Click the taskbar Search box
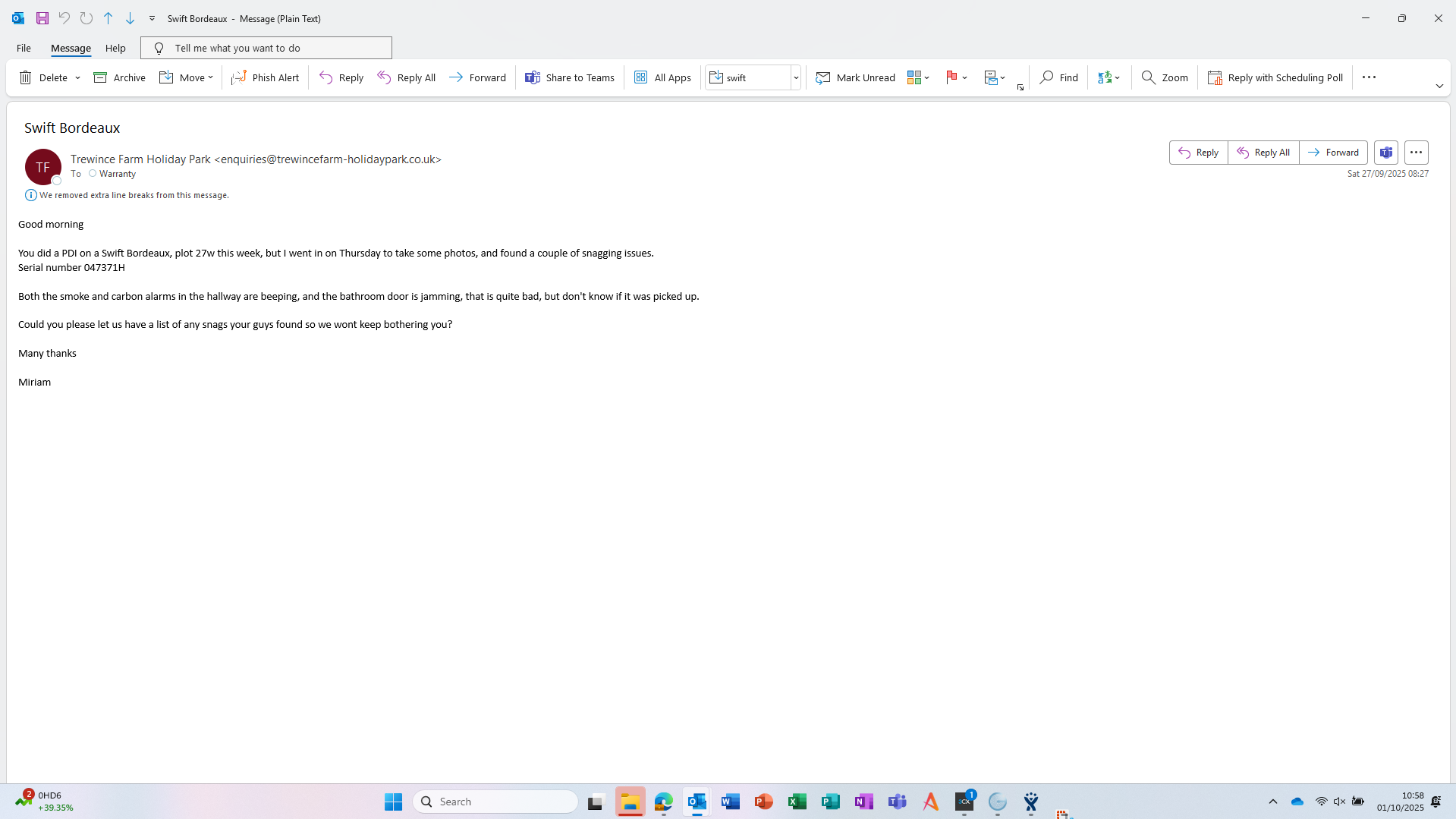 [495, 802]
